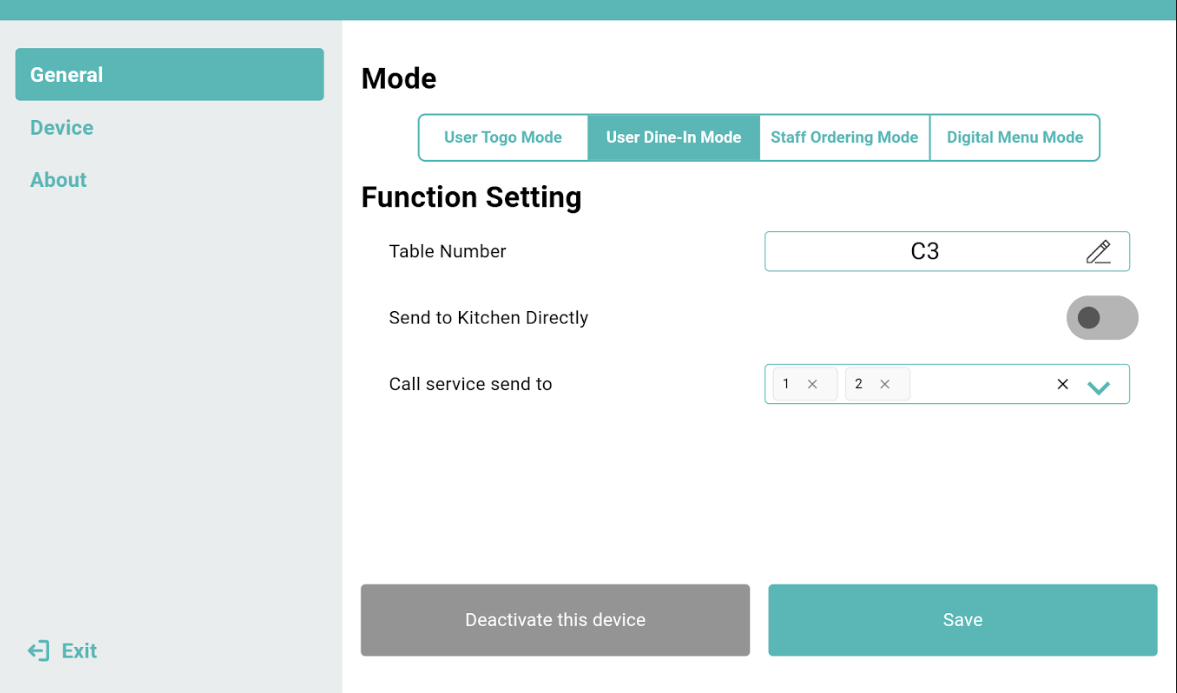
Task: Expand the Call service send to dropdown
Action: pyautogui.click(x=1098, y=386)
